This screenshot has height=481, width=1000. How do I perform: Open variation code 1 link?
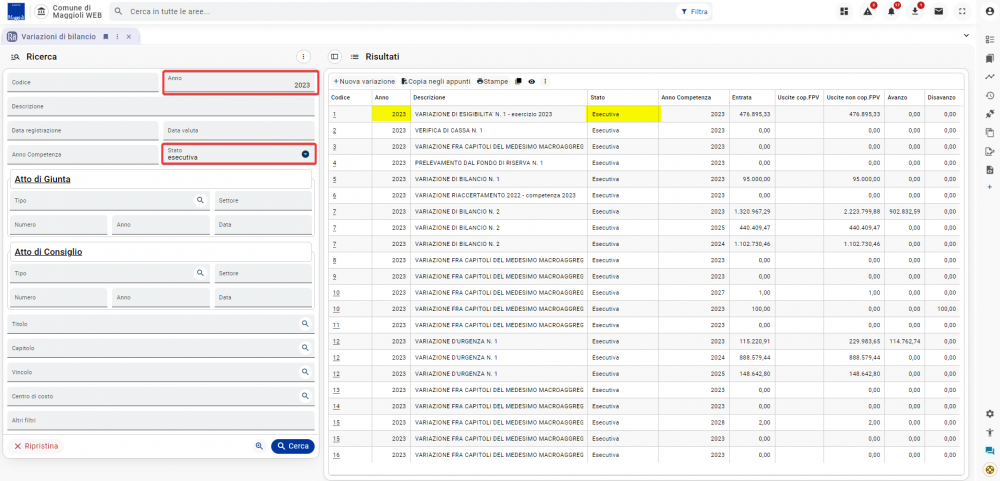334,114
